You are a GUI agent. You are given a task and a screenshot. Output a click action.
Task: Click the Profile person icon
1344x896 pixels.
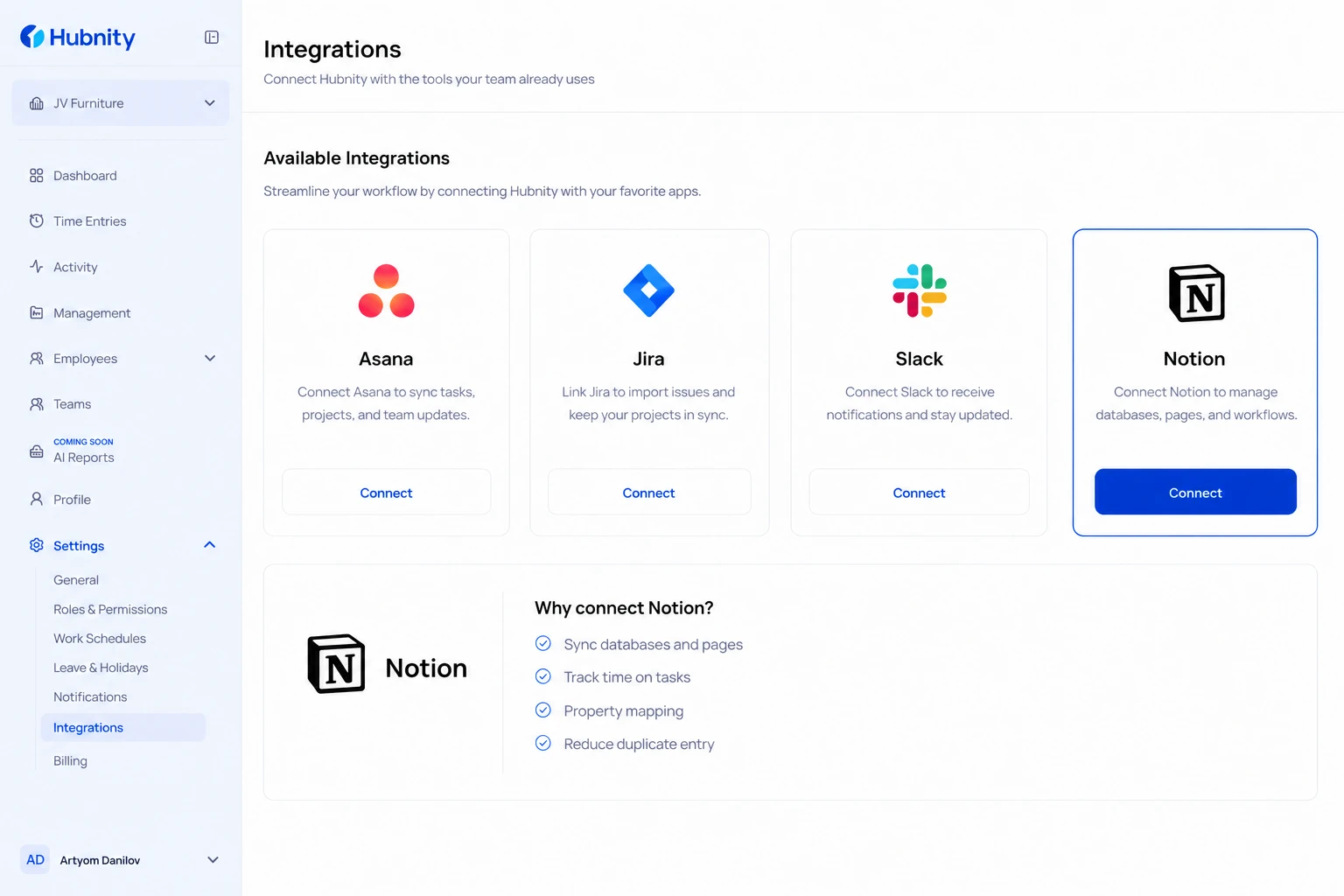[x=37, y=500]
